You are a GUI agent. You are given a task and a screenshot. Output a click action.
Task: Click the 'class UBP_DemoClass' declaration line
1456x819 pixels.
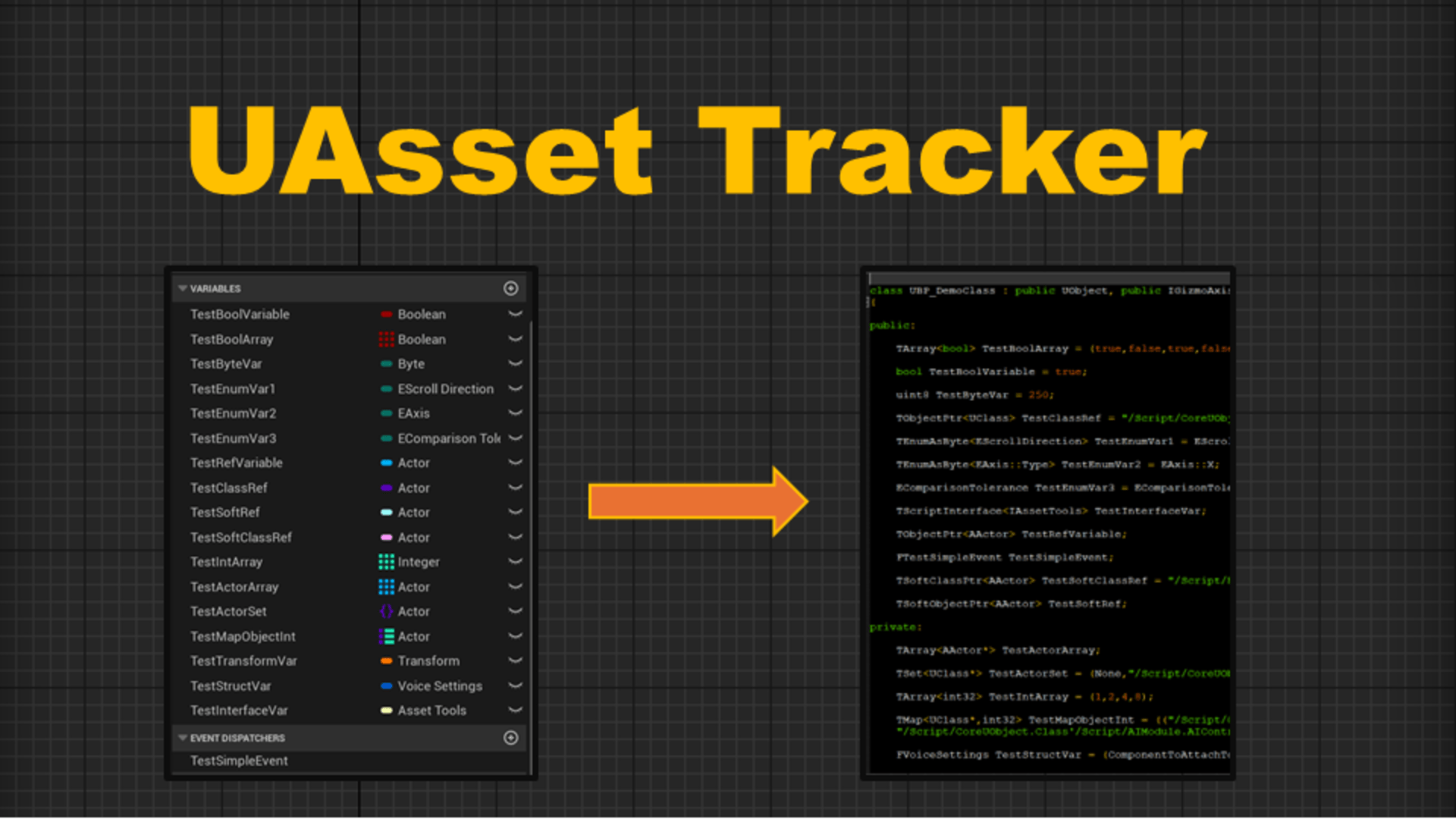click(x=1050, y=290)
